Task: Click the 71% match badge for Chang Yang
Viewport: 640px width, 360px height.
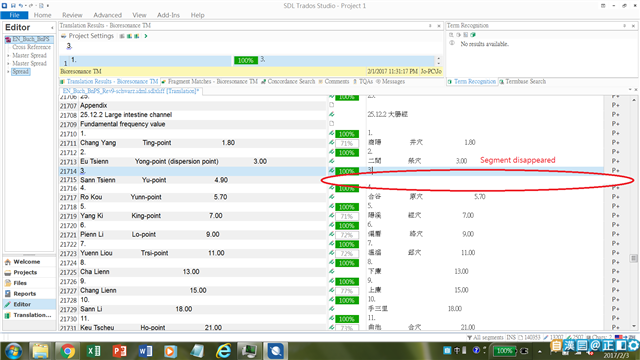Action: click(x=347, y=143)
